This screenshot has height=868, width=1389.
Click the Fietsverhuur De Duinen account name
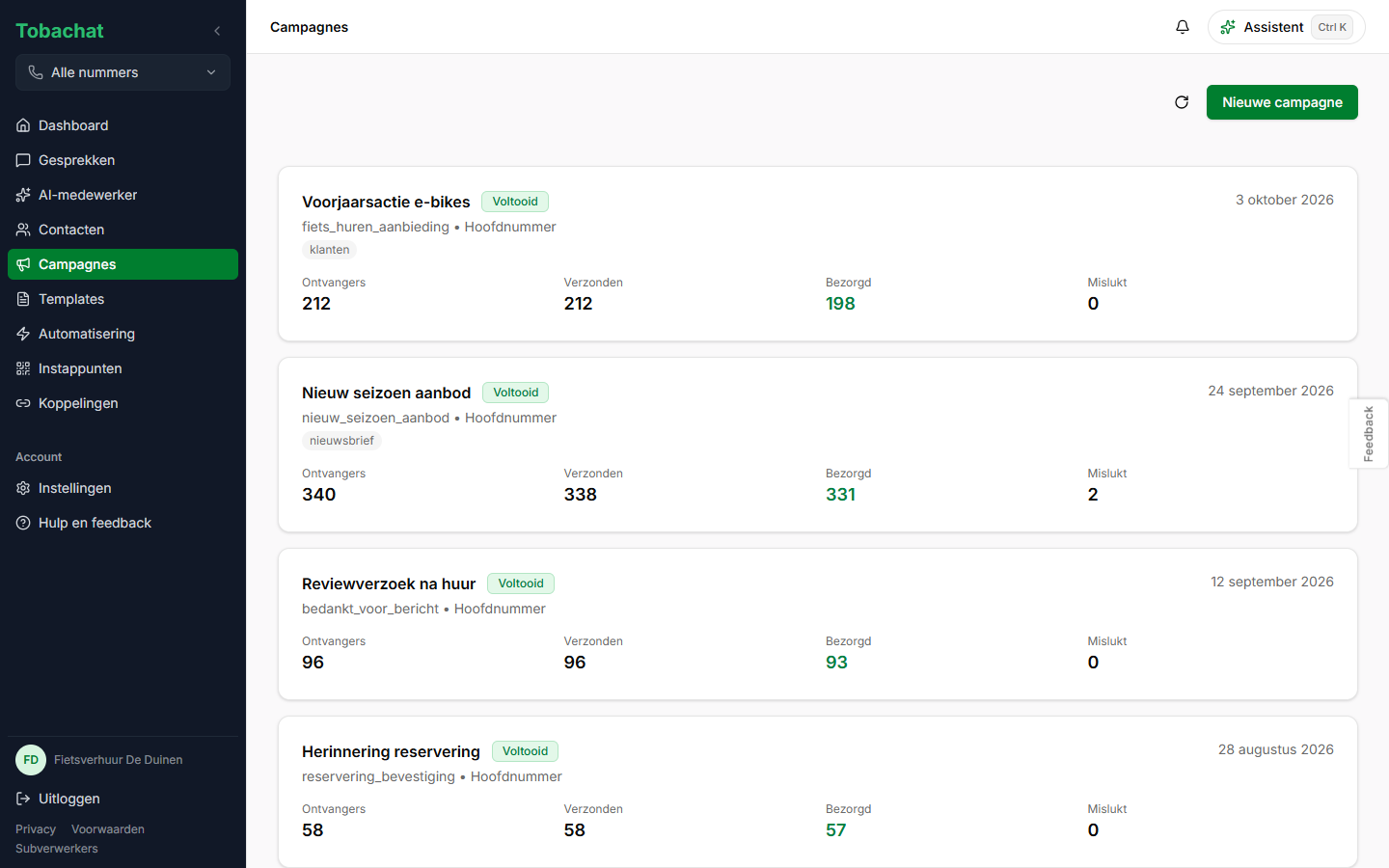tap(119, 760)
